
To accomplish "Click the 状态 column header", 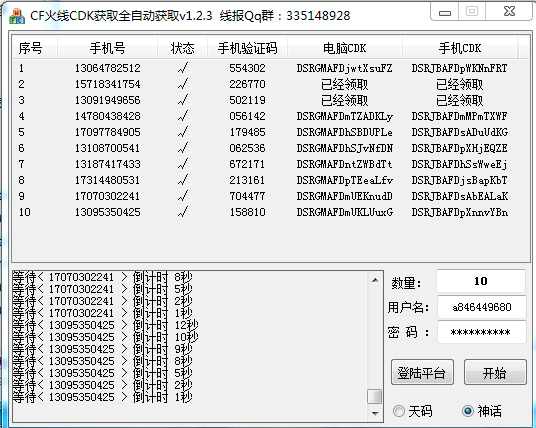I will point(182,48).
